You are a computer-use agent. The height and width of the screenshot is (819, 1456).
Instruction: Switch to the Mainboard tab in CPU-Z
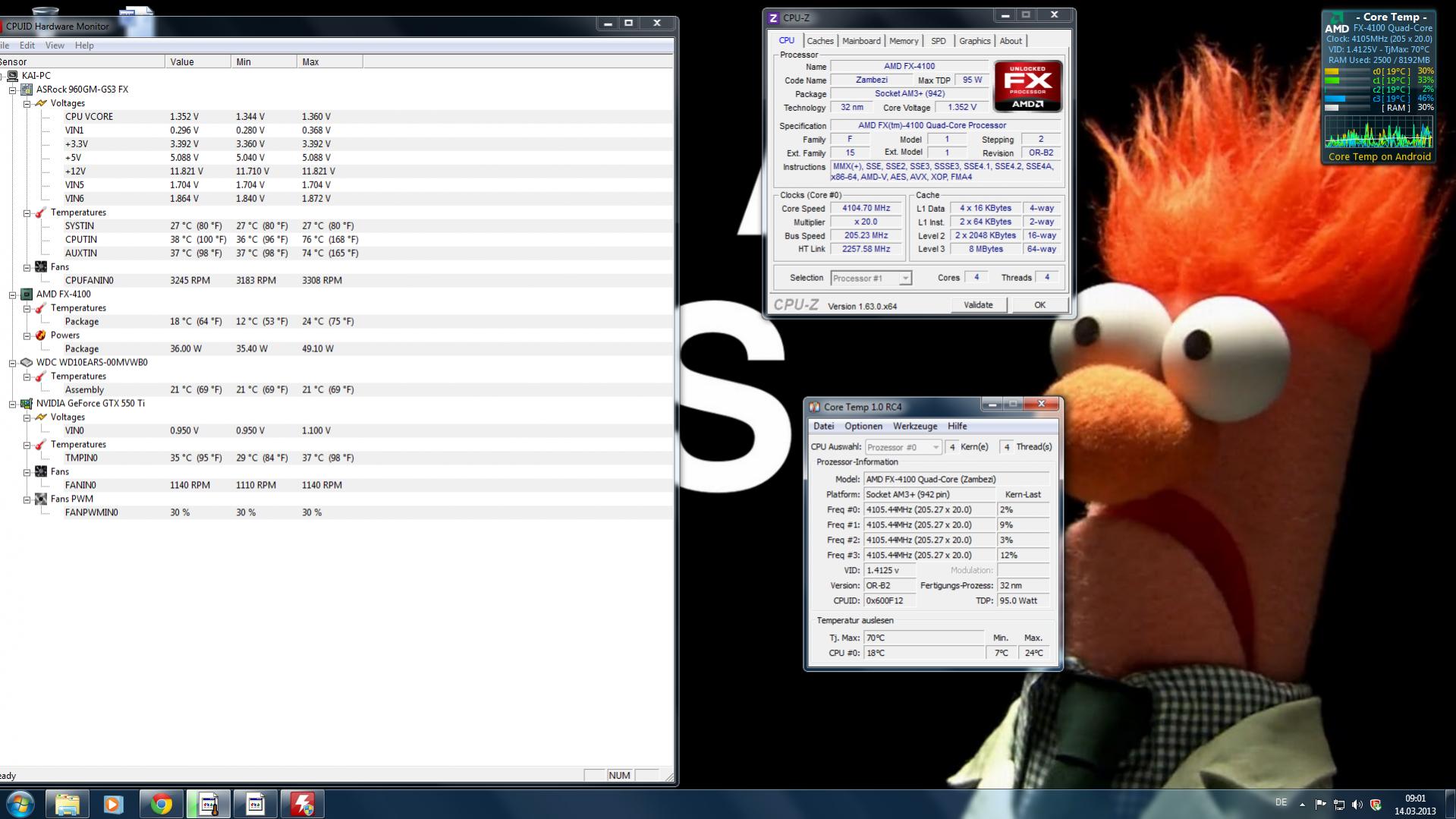(x=861, y=41)
